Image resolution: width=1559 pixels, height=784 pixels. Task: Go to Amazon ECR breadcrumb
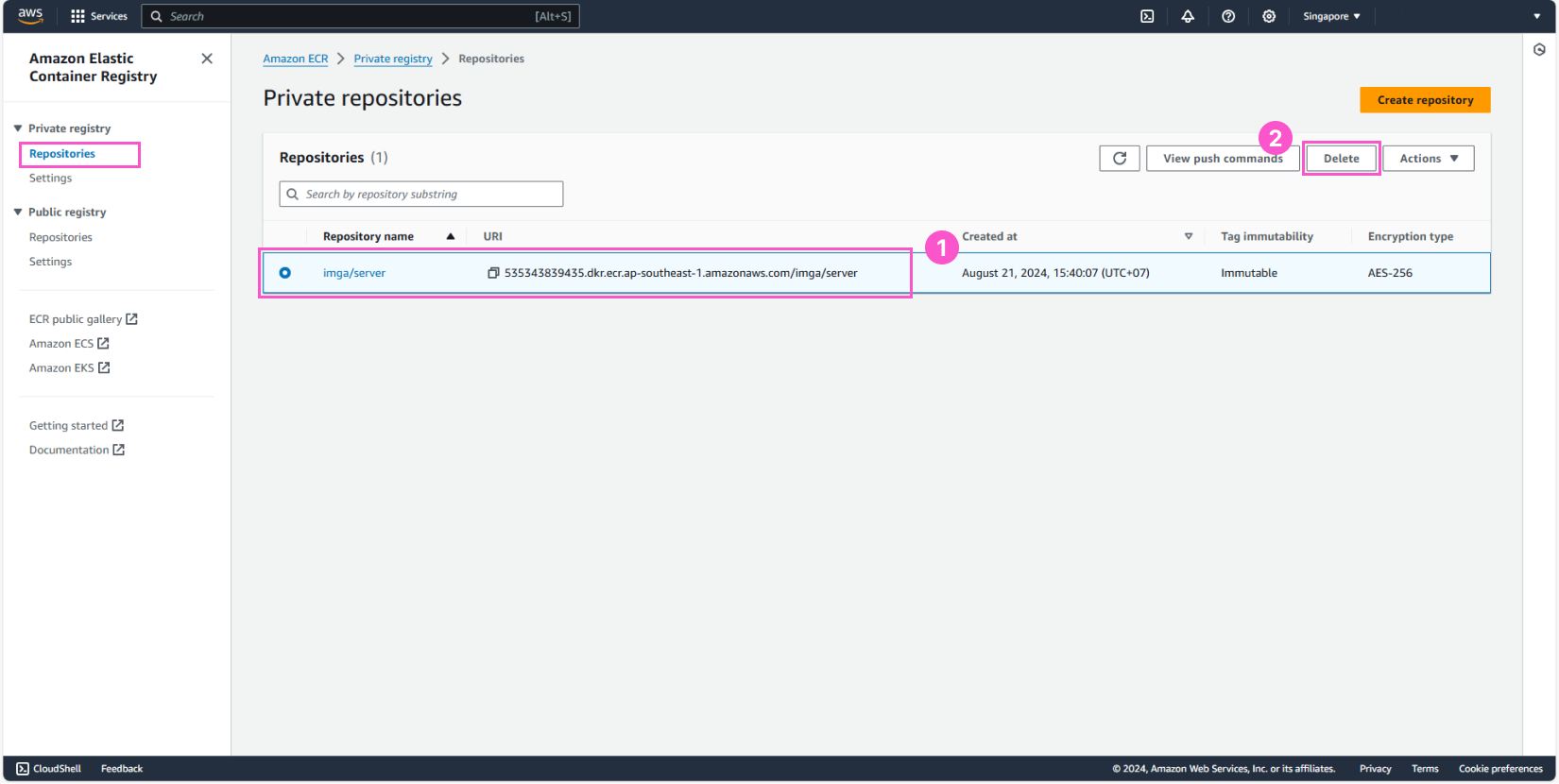click(x=296, y=59)
